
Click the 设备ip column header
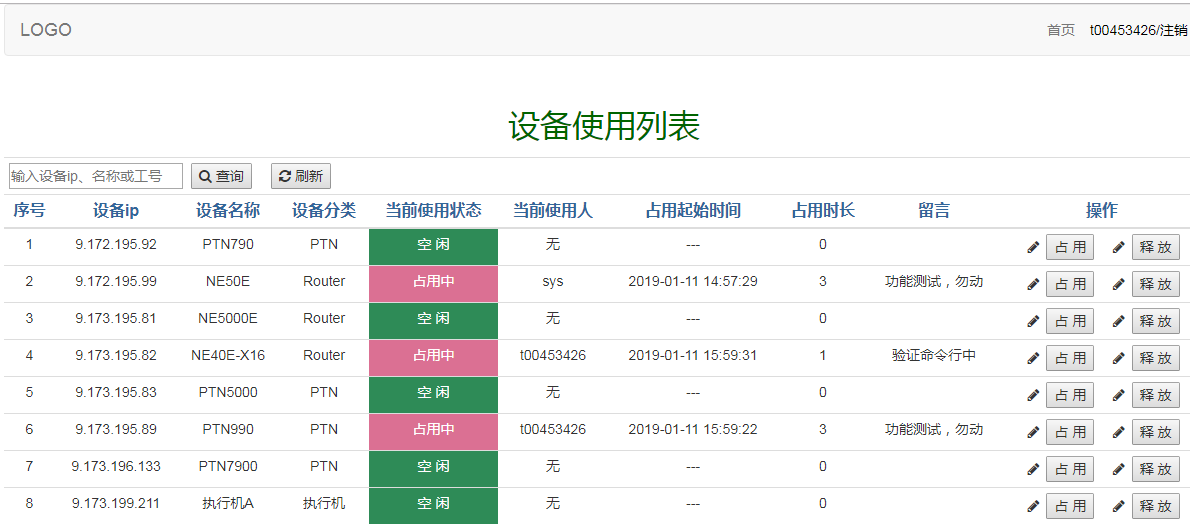[116, 210]
